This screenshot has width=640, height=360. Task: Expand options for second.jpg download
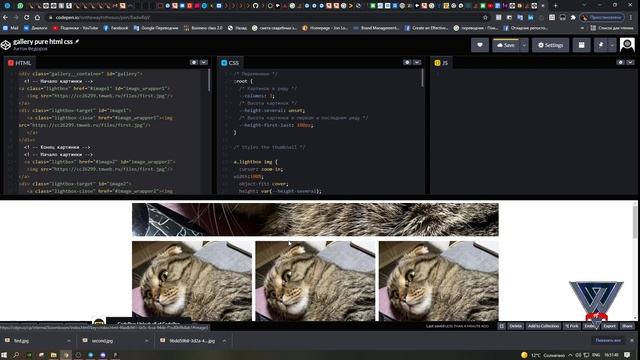pyautogui.click(x=146, y=341)
